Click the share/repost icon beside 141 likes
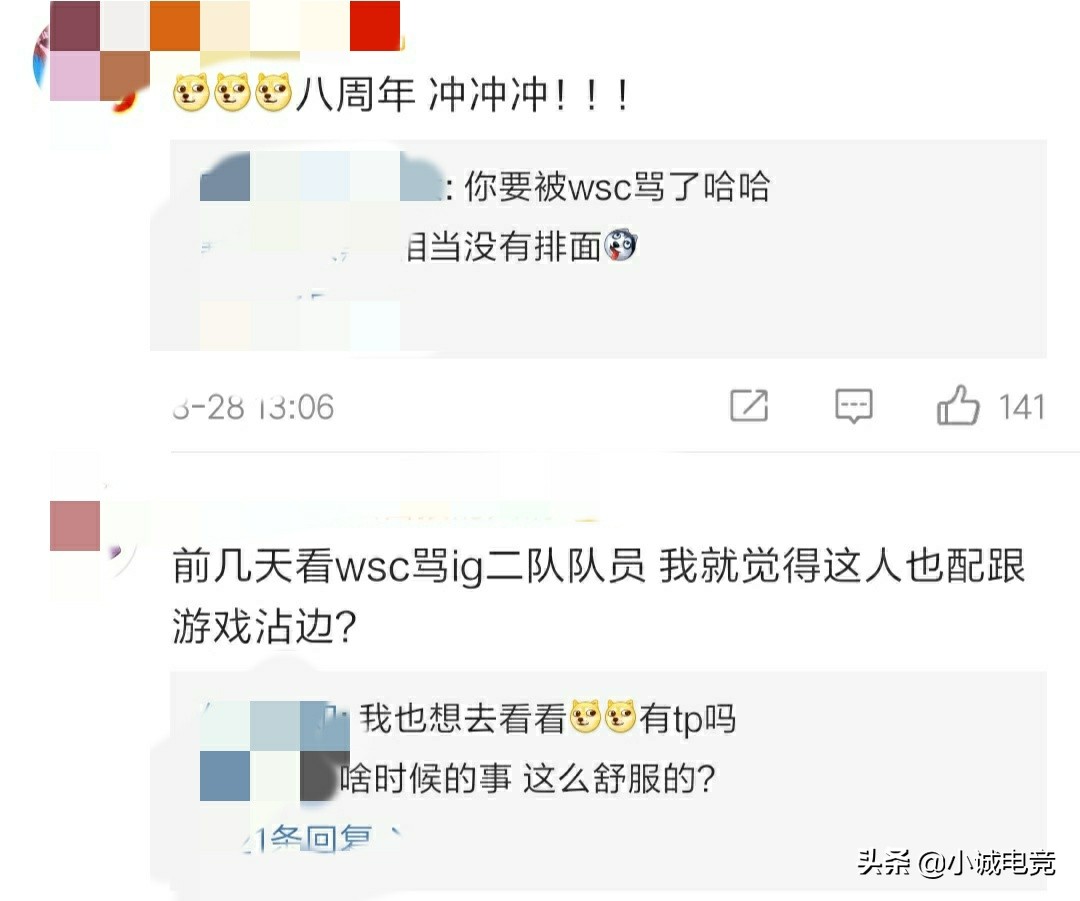The width and height of the screenshot is (1080, 901). (749, 405)
